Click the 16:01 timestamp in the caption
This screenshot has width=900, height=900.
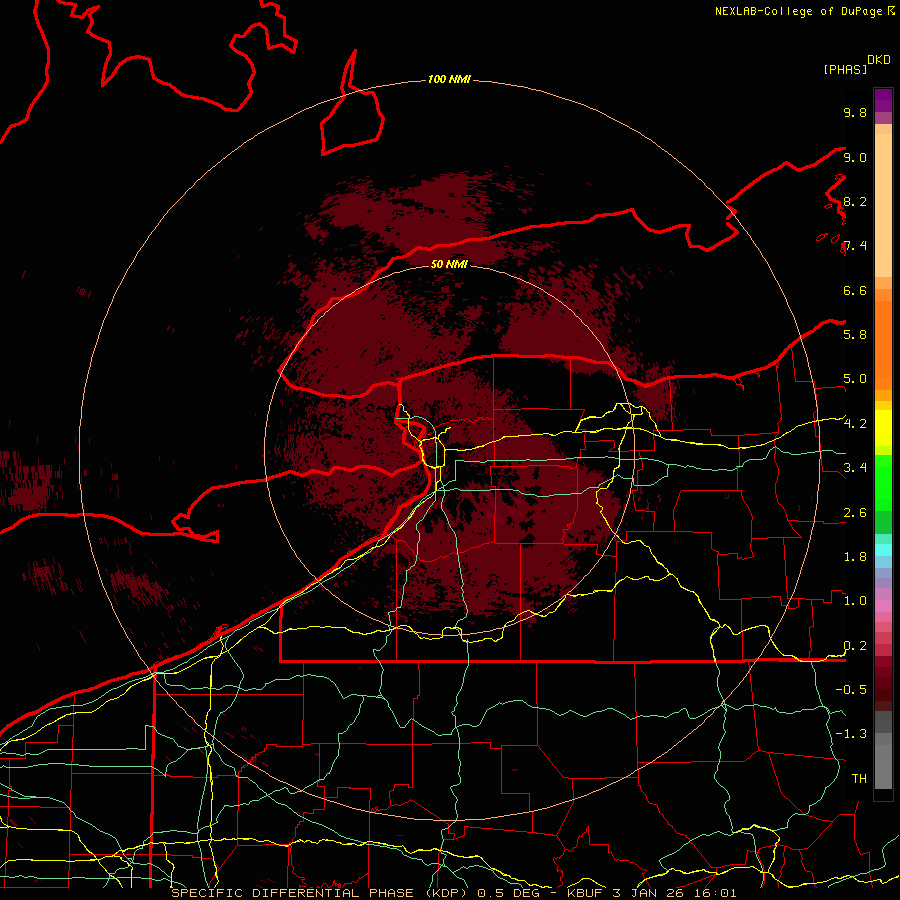[x=716, y=893]
